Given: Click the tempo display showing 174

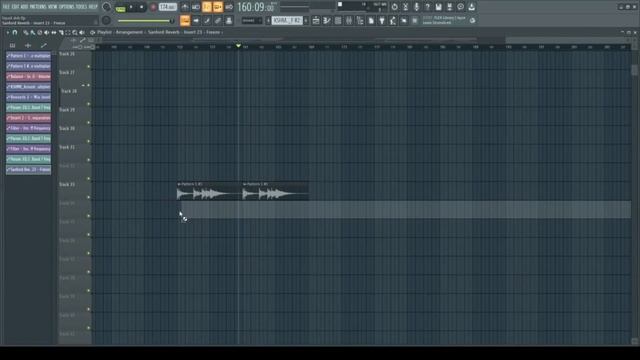Looking at the screenshot, I should coord(167,7).
